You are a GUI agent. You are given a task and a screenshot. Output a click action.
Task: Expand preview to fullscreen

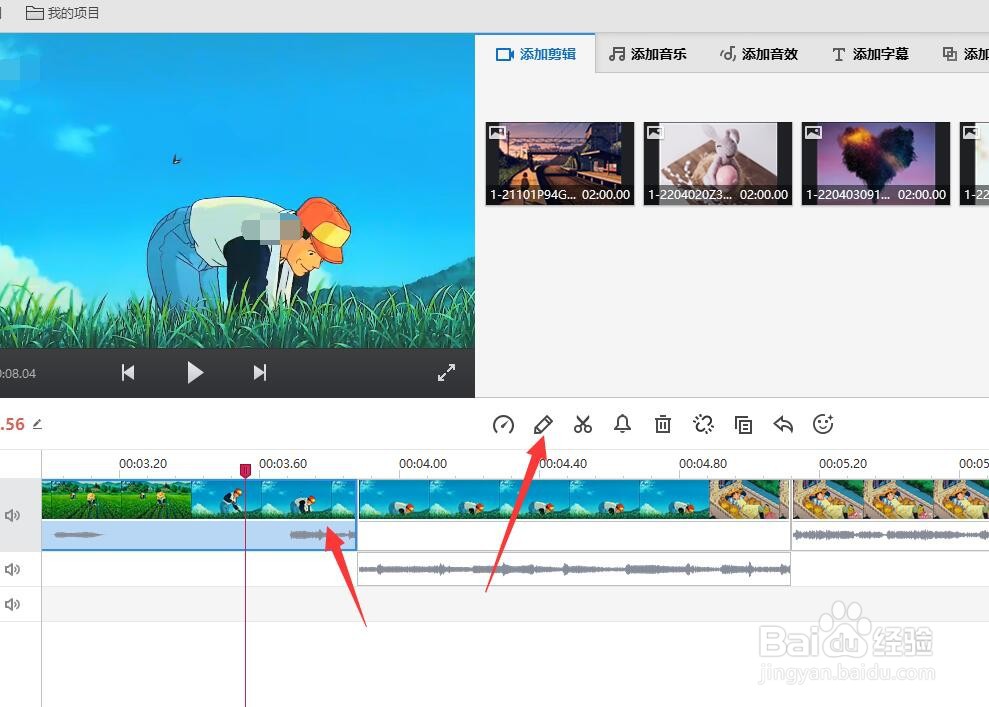click(447, 373)
